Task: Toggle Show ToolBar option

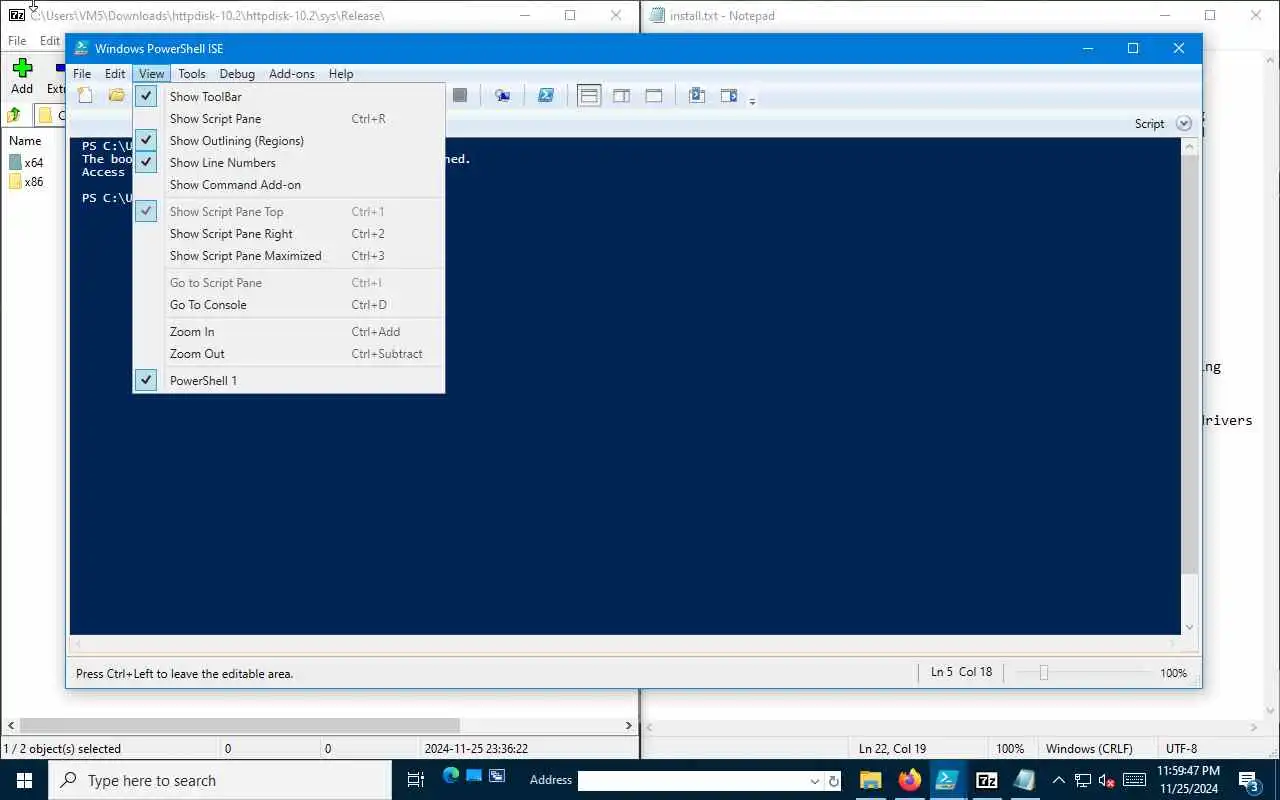Action: coord(288,97)
